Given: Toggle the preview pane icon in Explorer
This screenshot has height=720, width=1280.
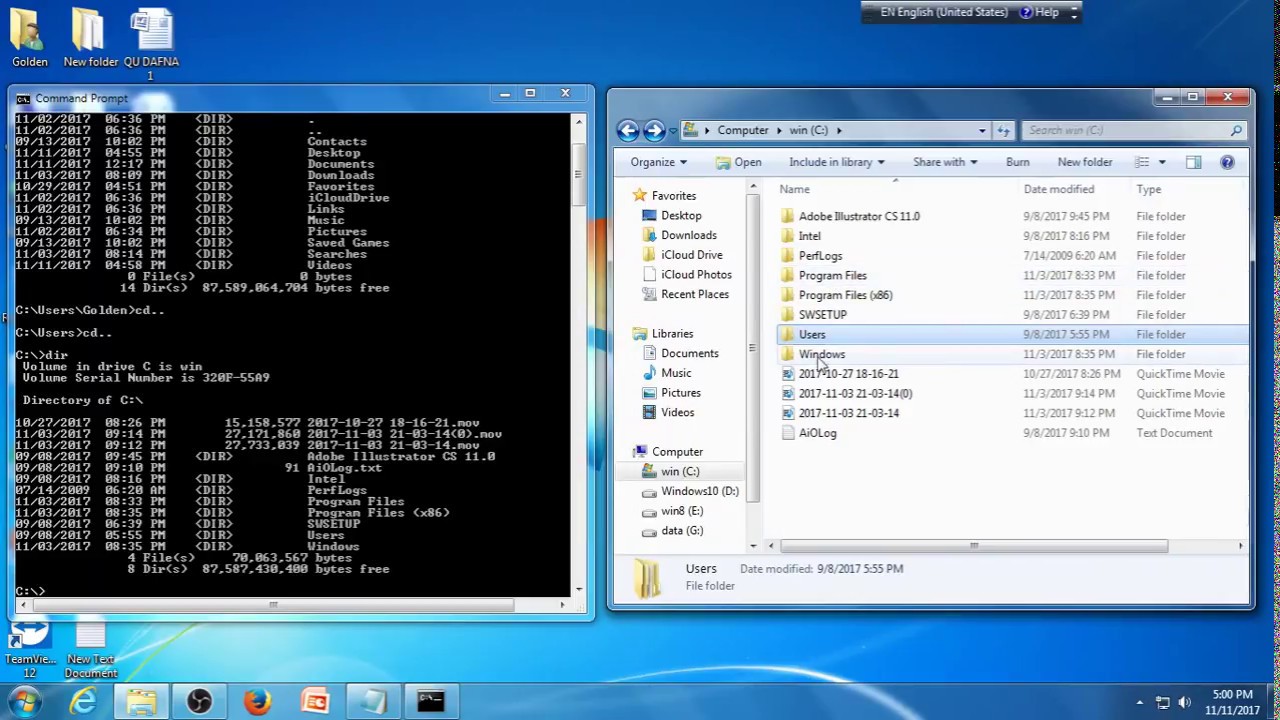Looking at the screenshot, I should point(1193,162).
